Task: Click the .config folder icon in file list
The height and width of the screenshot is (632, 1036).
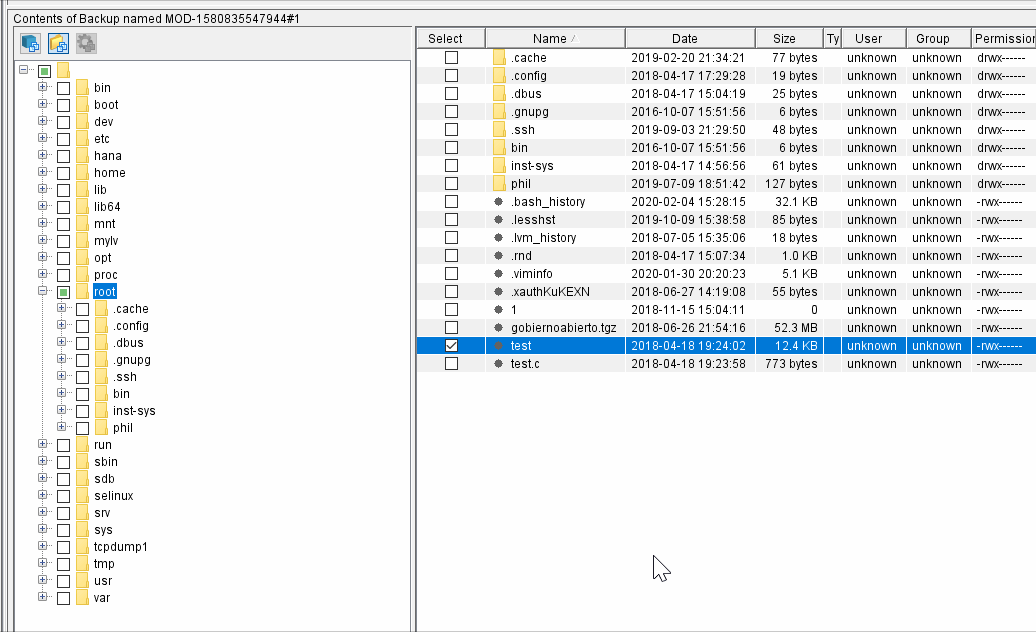Action: (x=499, y=75)
